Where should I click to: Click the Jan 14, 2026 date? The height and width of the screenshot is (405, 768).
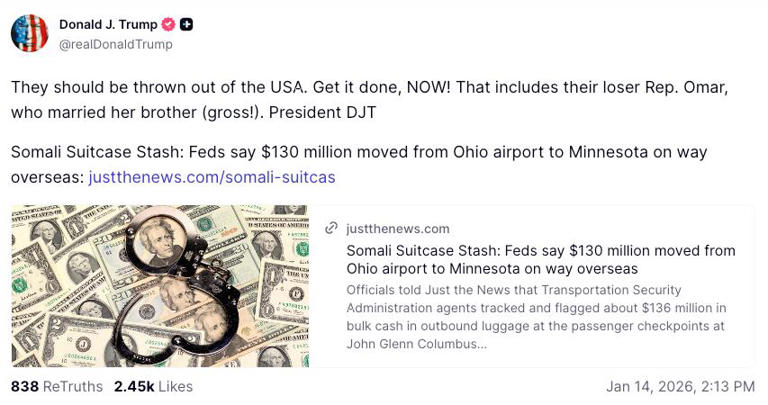coord(680,386)
